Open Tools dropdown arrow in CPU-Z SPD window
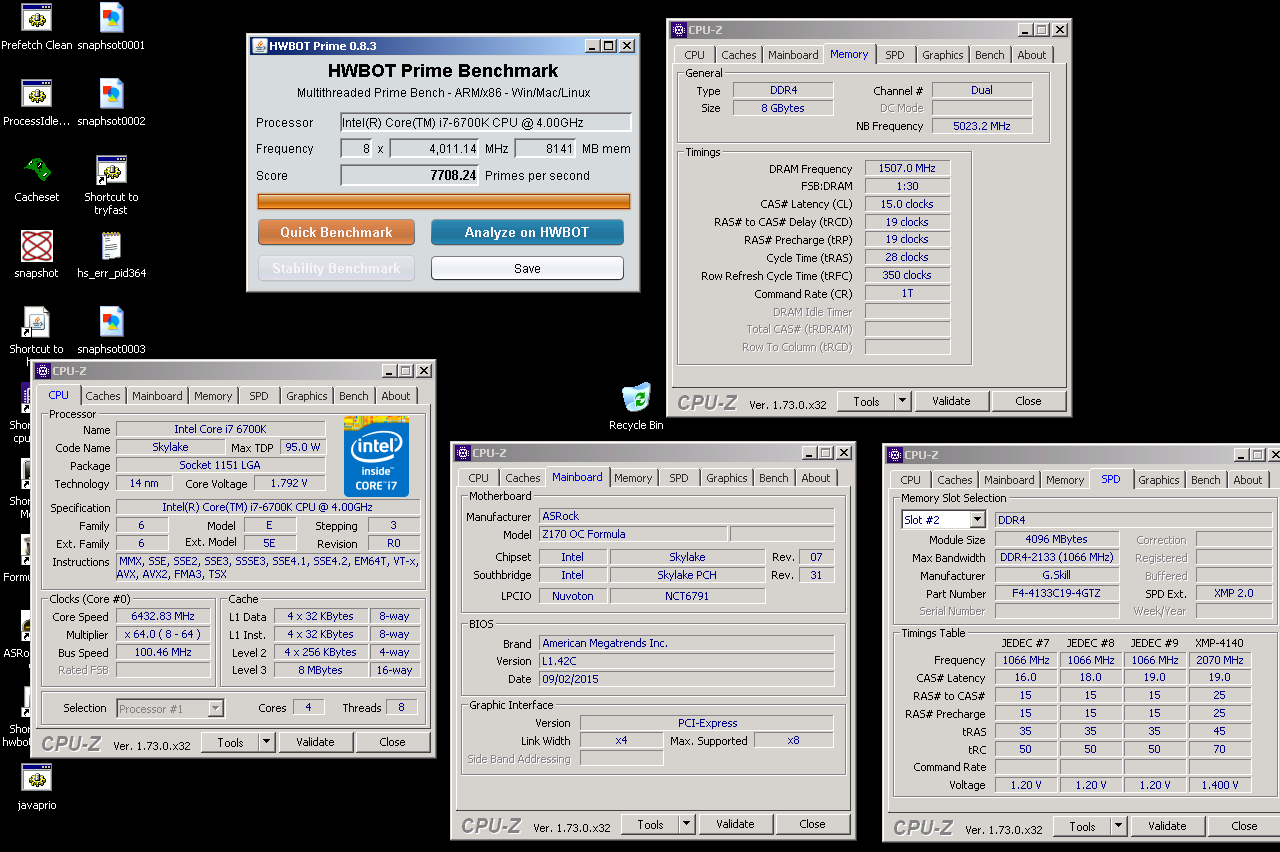The image size is (1280, 852). click(x=1118, y=826)
